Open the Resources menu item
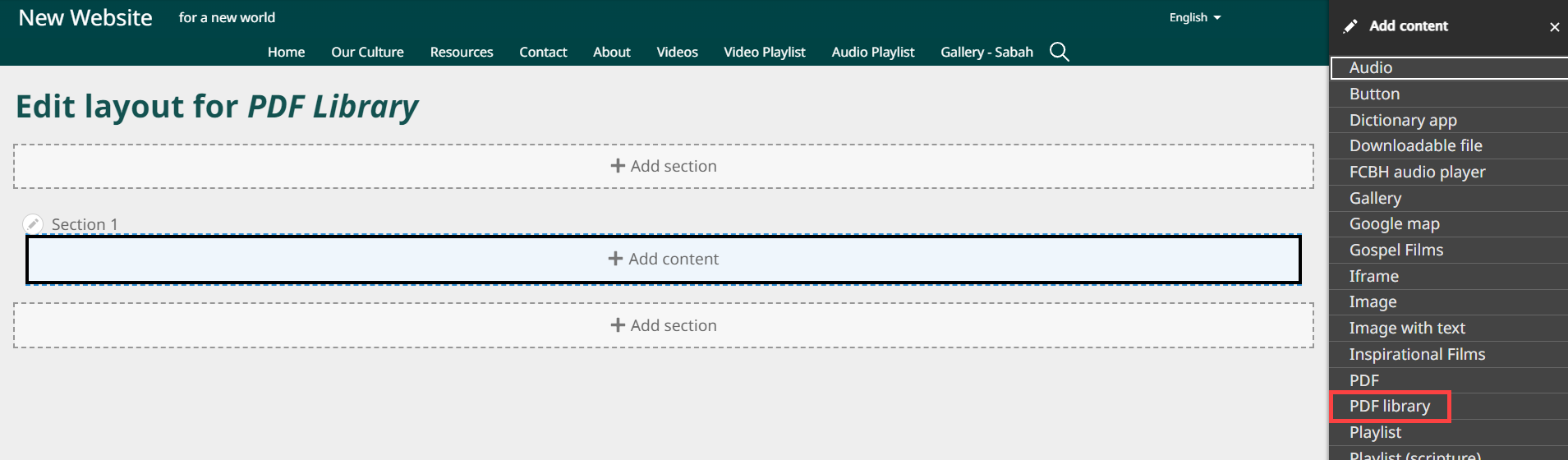 click(x=462, y=52)
